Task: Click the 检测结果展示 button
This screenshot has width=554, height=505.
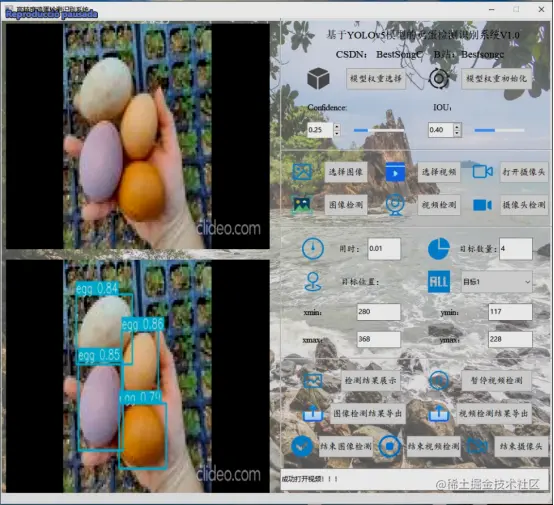Action: (x=371, y=381)
